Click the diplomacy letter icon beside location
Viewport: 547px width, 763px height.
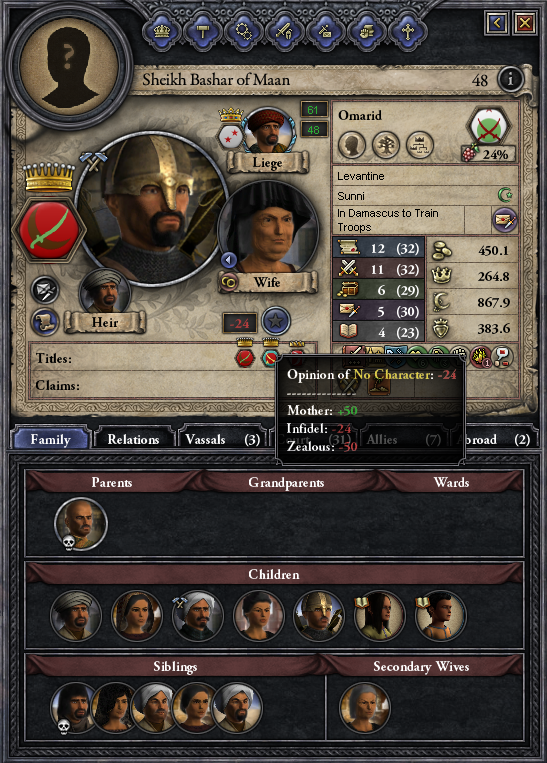pyautogui.click(x=505, y=220)
